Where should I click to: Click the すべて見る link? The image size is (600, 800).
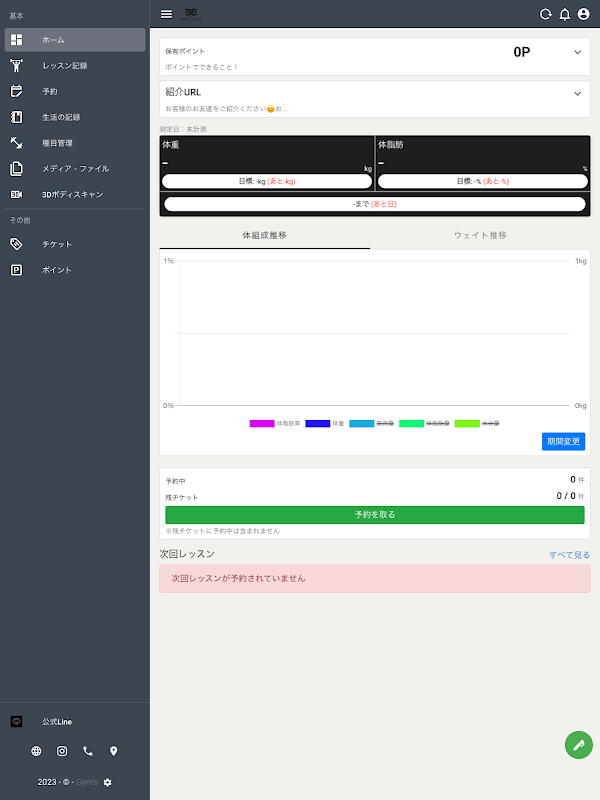569,555
